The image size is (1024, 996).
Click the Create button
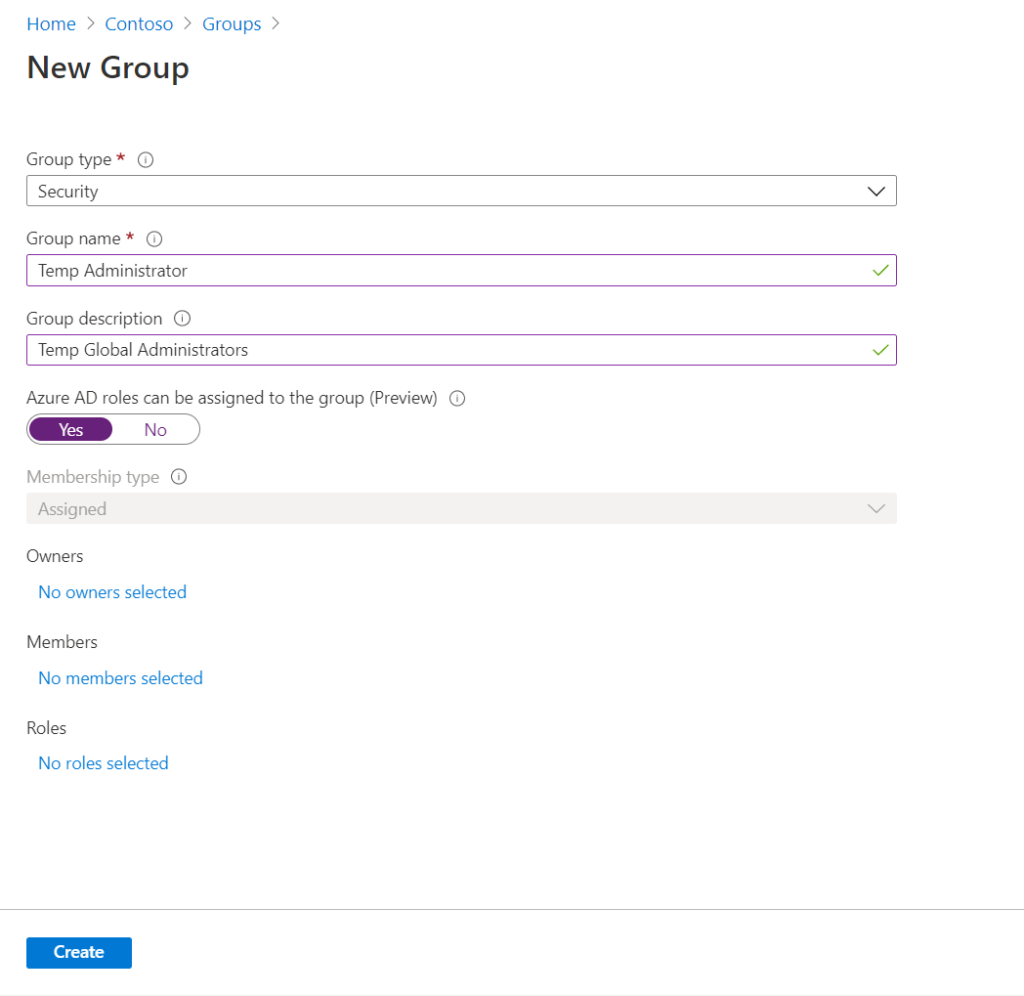point(78,952)
